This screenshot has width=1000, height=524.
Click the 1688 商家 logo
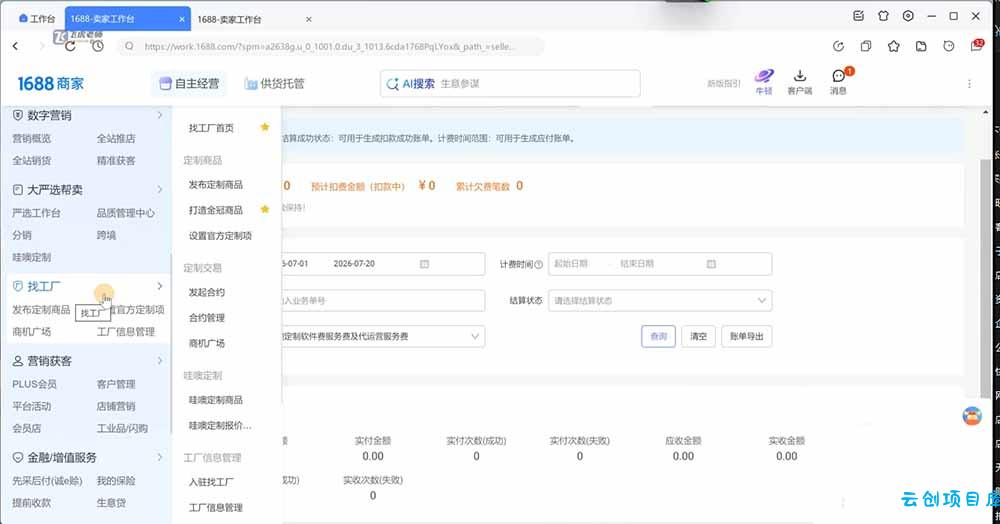(51, 84)
